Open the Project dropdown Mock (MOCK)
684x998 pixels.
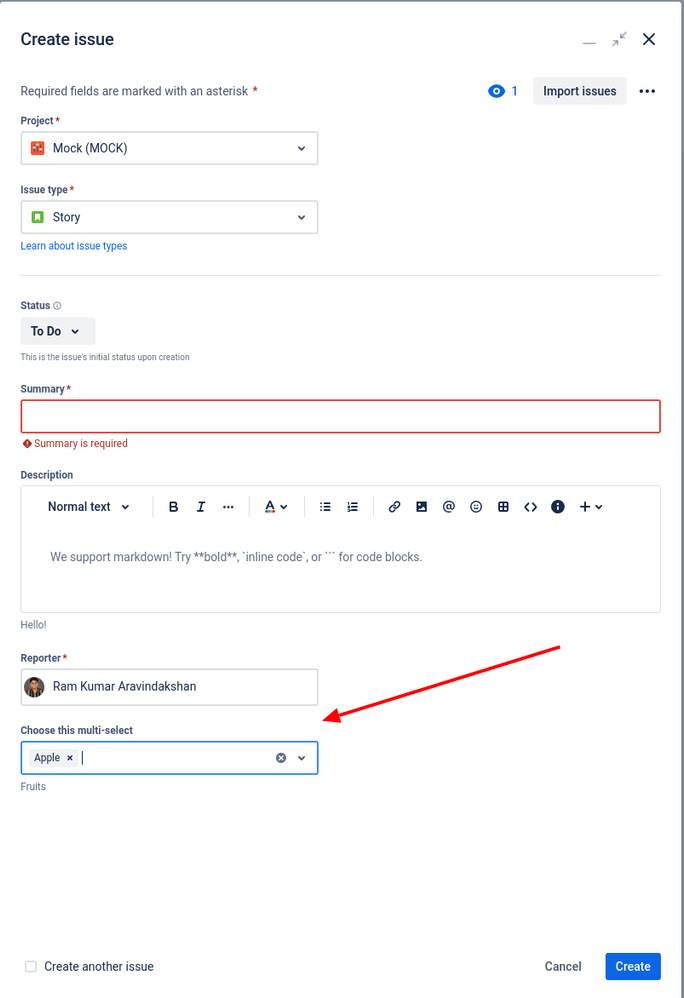click(169, 148)
